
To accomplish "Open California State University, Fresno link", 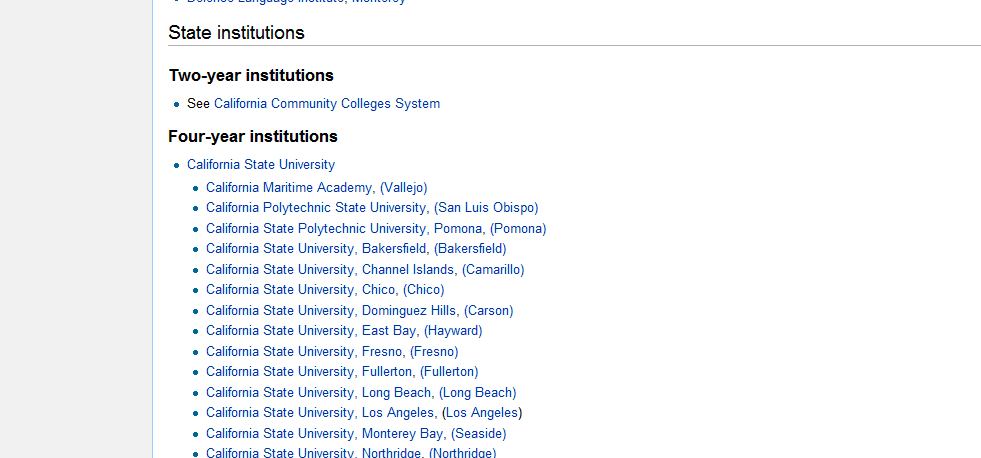I will pyautogui.click(x=303, y=352).
